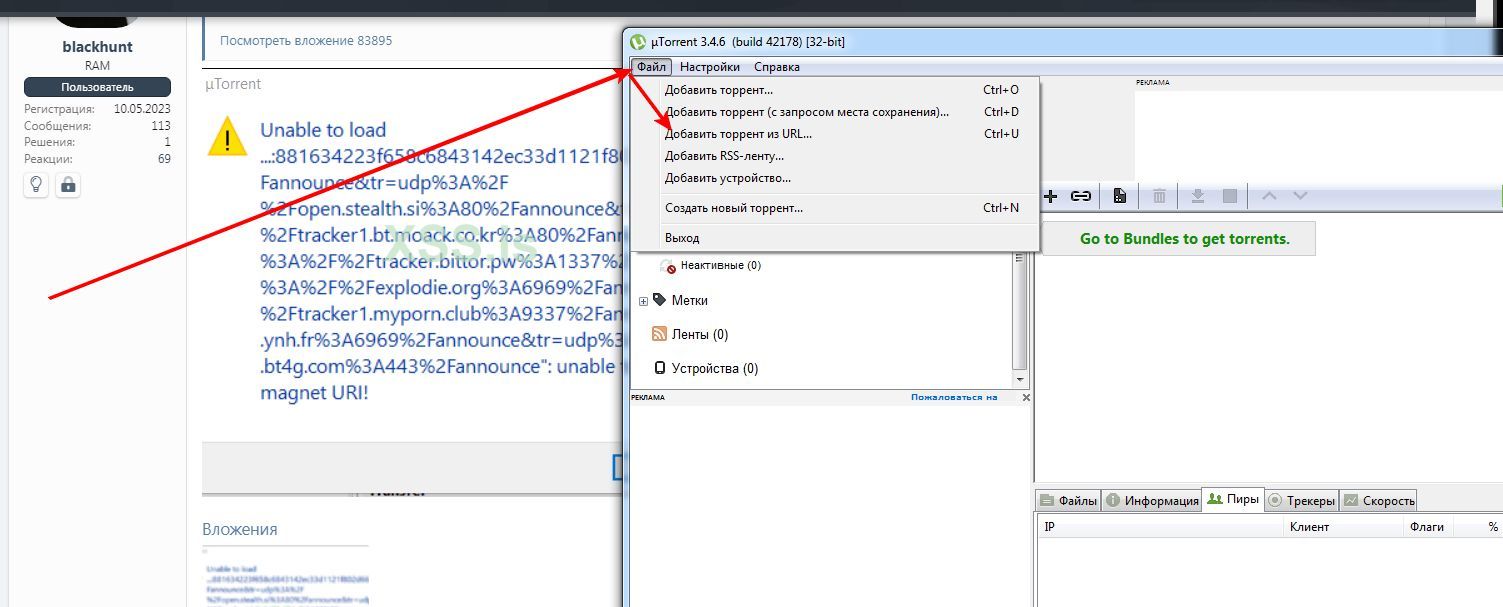Click the µTorrent caption above the error image
This screenshot has width=1503, height=607.
point(233,84)
